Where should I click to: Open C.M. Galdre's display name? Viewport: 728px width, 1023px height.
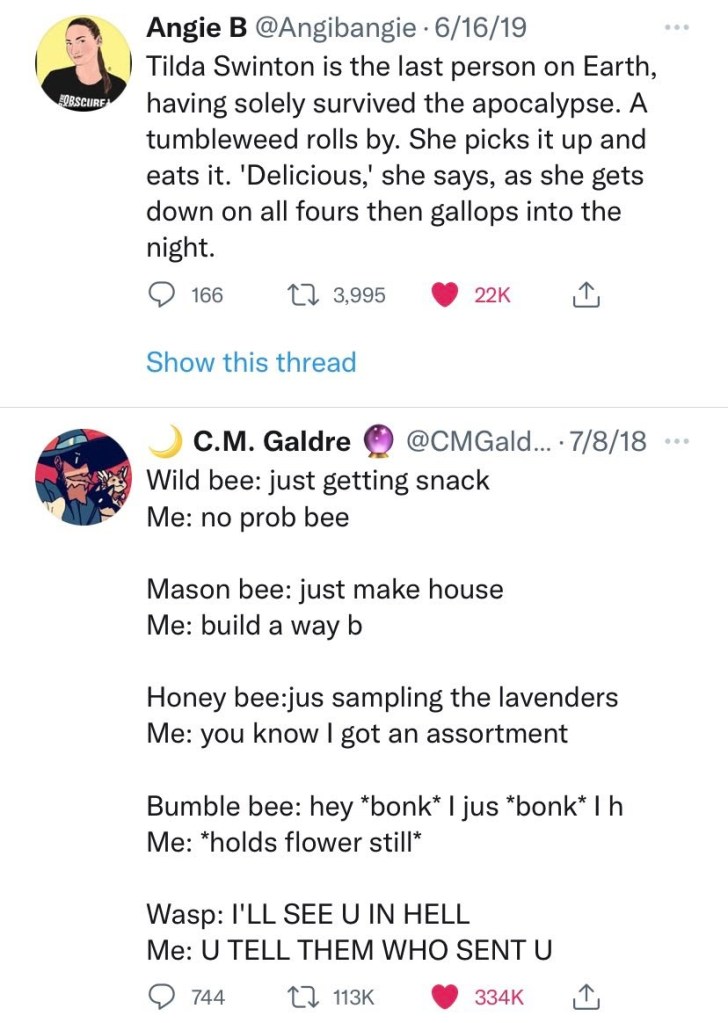click(x=271, y=441)
